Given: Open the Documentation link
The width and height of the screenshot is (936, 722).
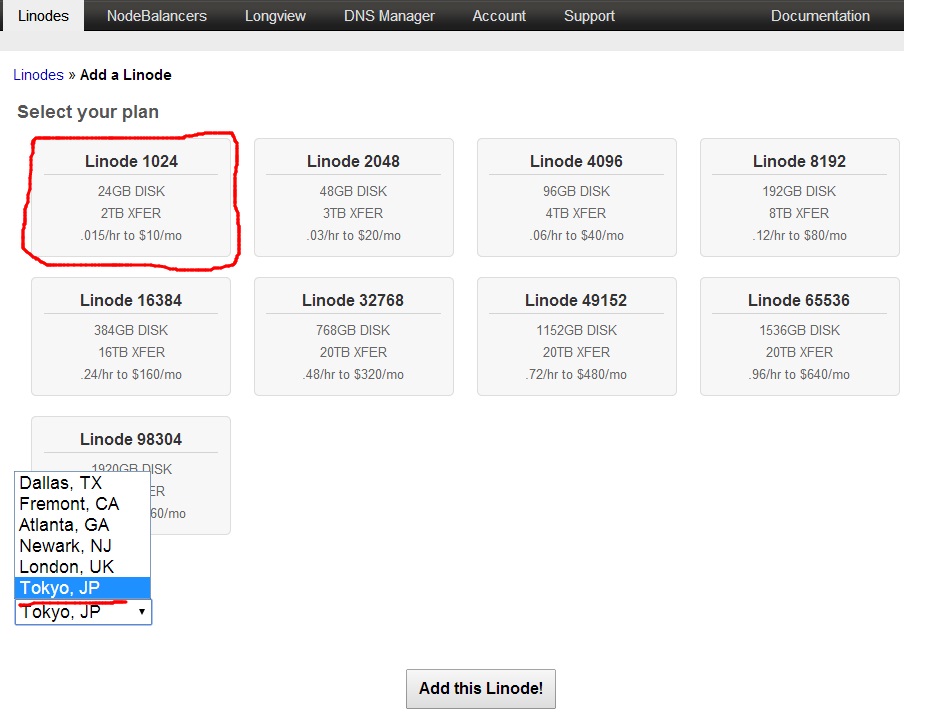Looking at the screenshot, I should pos(820,16).
